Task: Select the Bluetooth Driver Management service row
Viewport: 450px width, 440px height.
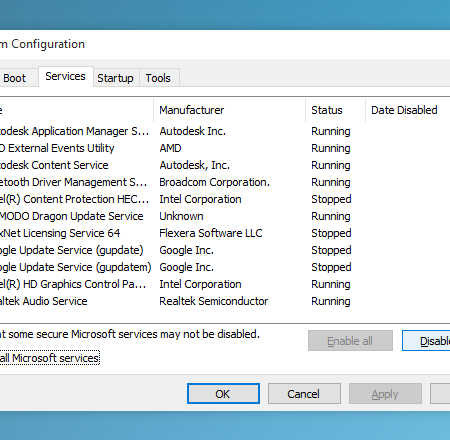Action: (225, 182)
